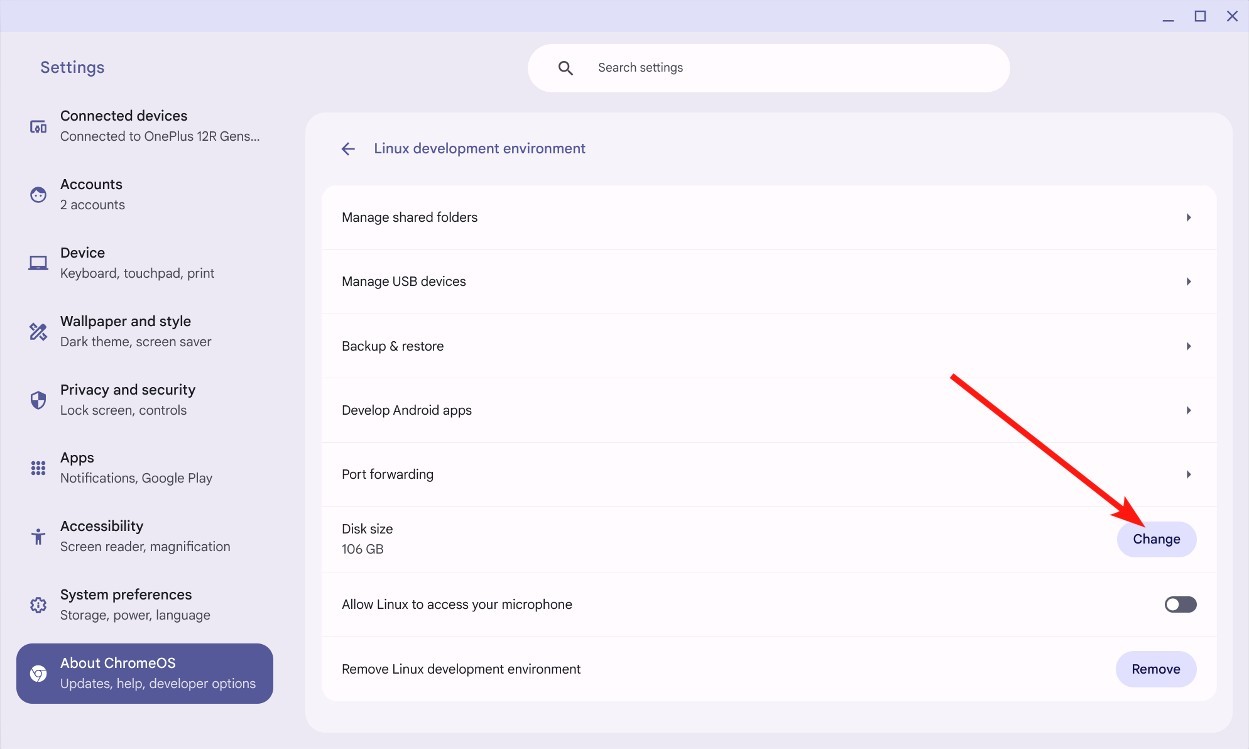Select About ChromeOS section
The height and width of the screenshot is (749, 1249).
[145, 673]
